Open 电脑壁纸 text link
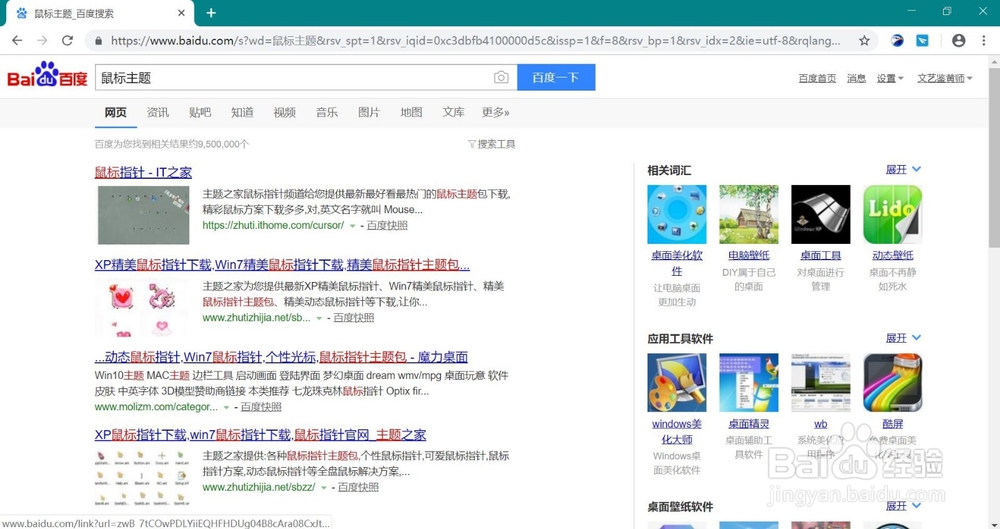 pos(749,255)
